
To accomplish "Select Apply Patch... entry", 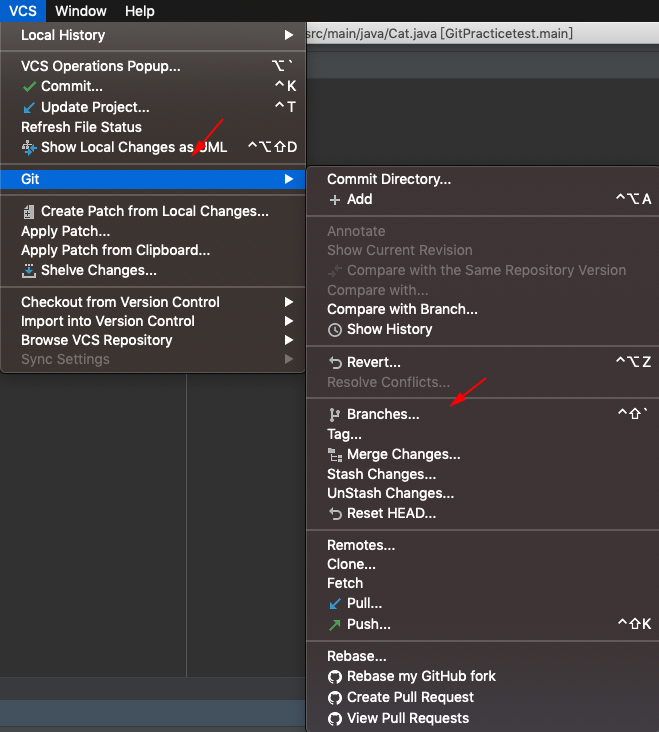I will point(153,232).
